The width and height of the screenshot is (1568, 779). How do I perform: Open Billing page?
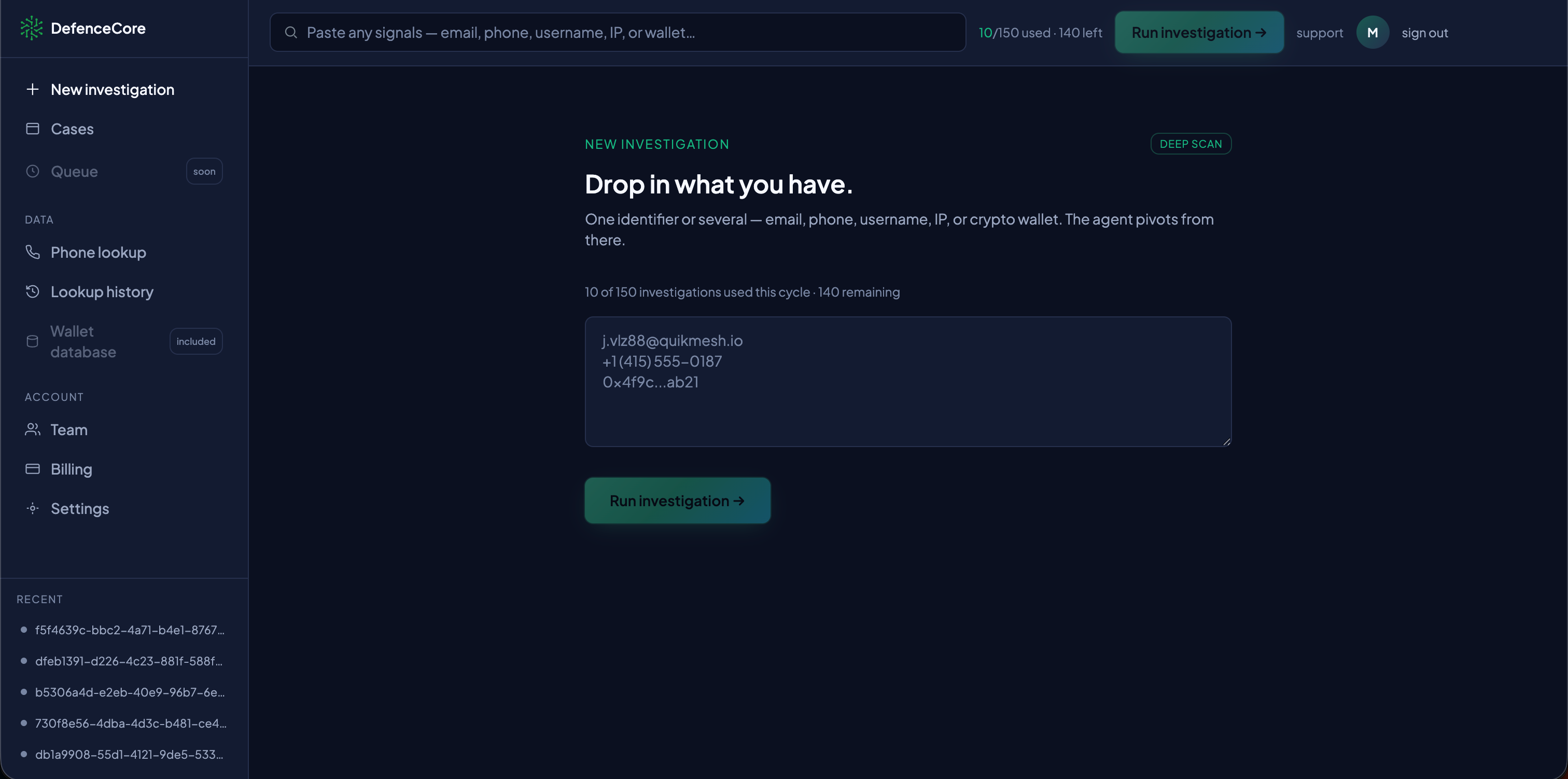point(123,469)
